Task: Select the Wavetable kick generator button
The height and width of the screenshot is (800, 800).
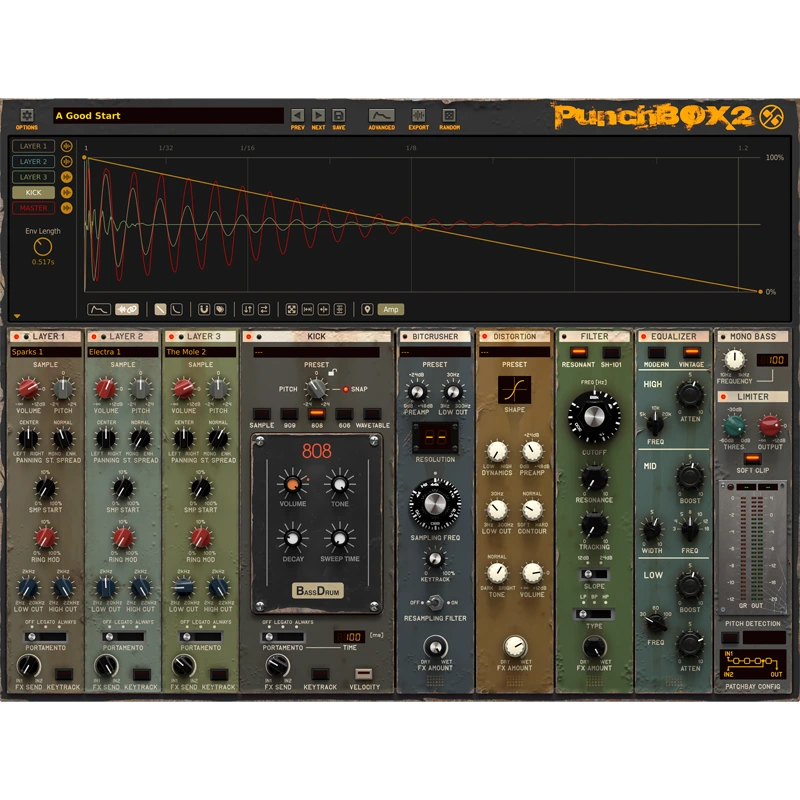Action: coord(372,414)
